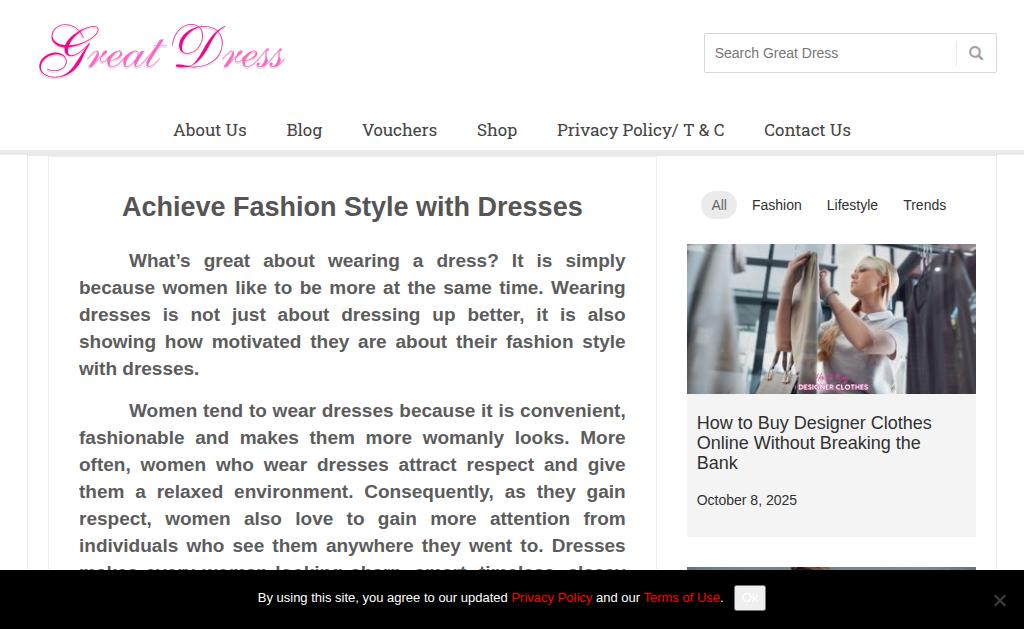Screen dimensions: 1024x629
Task: Focus the Search Great Dress field
Action: (x=830, y=53)
